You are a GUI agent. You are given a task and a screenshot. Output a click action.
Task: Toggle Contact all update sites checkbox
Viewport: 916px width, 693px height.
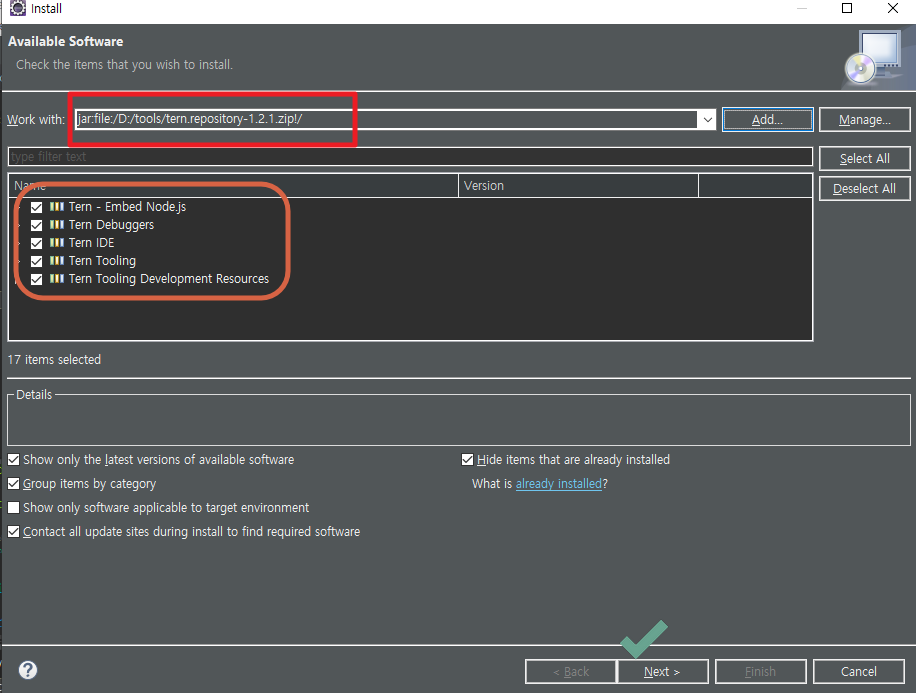[x=13, y=532]
